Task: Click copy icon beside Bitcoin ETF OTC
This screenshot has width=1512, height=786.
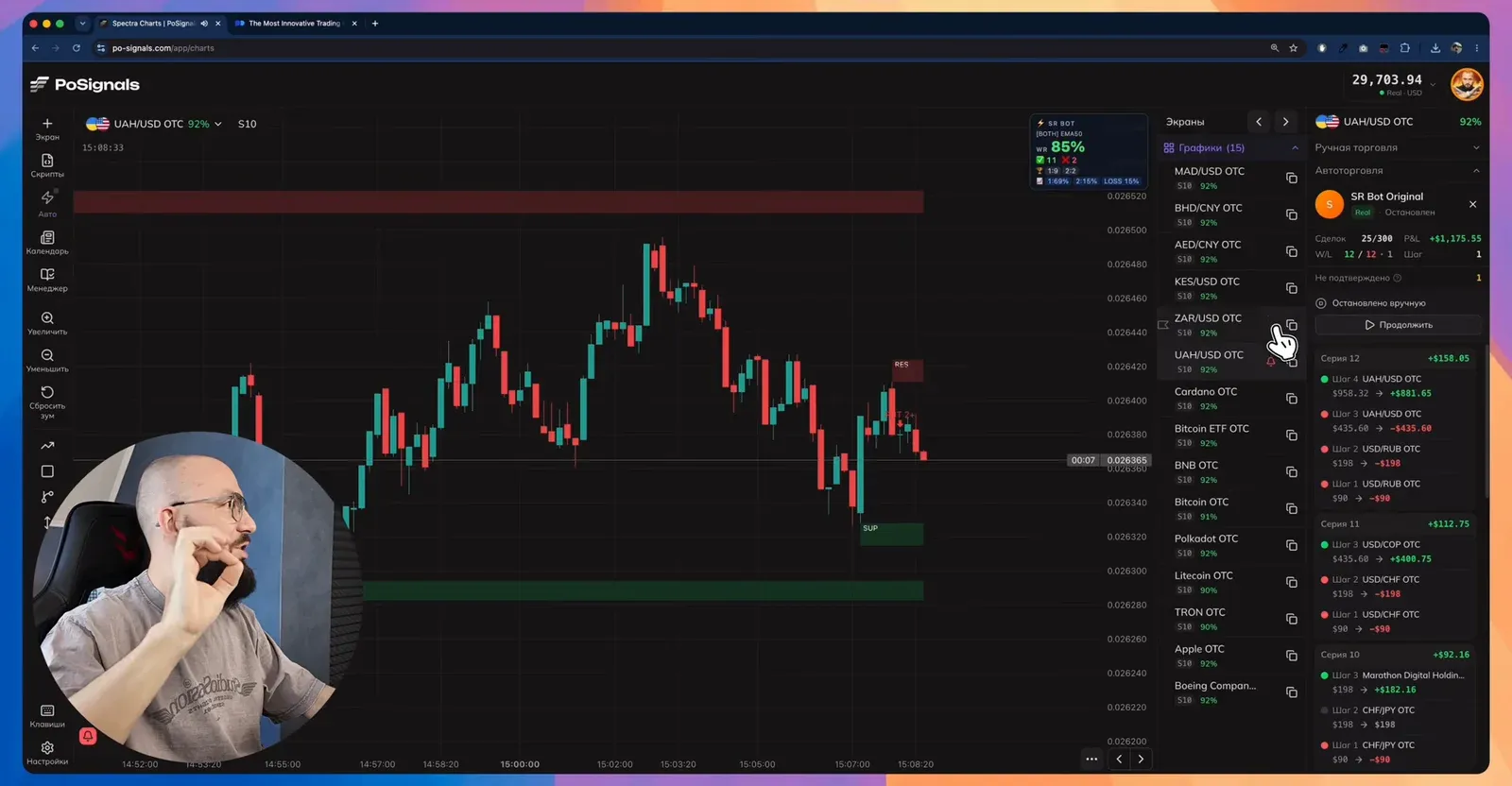Action: point(1292,436)
